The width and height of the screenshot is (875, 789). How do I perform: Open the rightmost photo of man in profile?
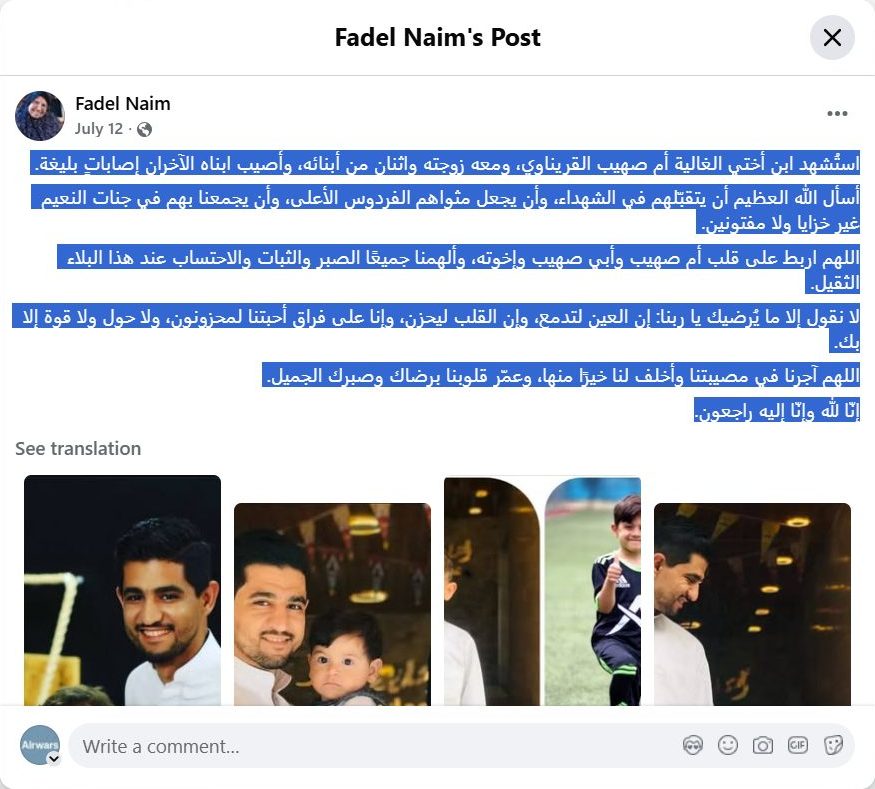[752, 604]
